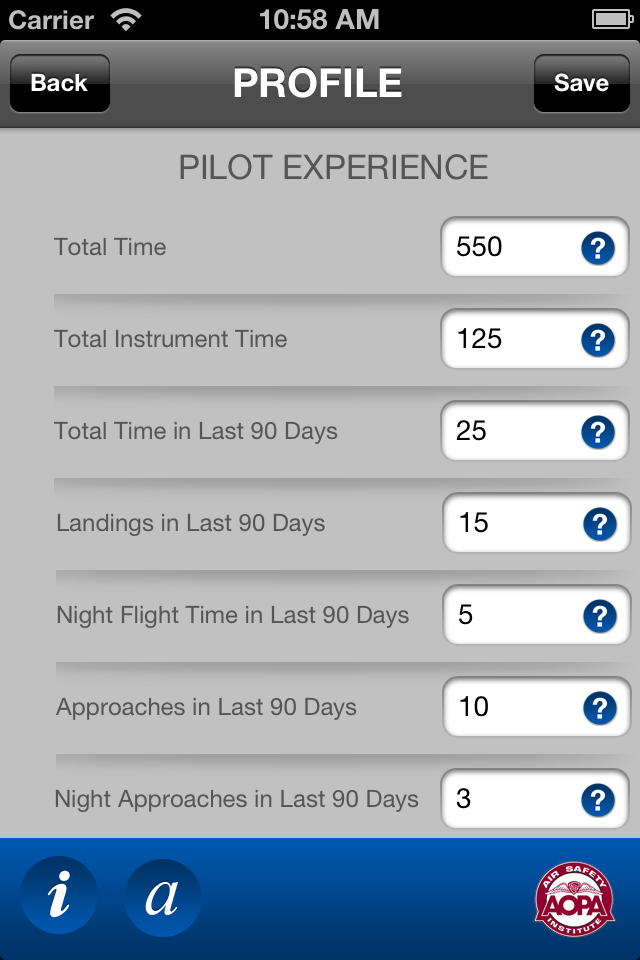This screenshot has height=960, width=640.
Task: Open help for Total Instrument Time
Action: coord(598,340)
